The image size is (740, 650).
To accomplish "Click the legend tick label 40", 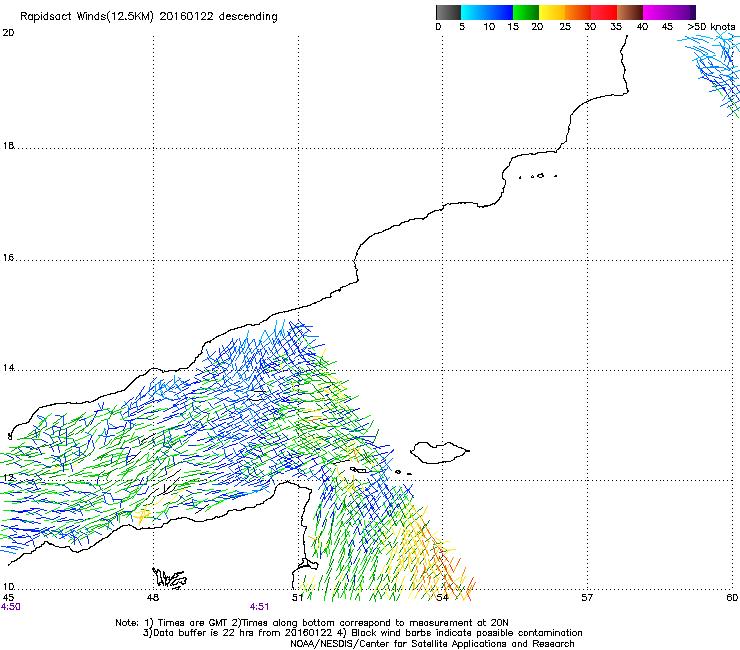I will pyautogui.click(x=642, y=27).
